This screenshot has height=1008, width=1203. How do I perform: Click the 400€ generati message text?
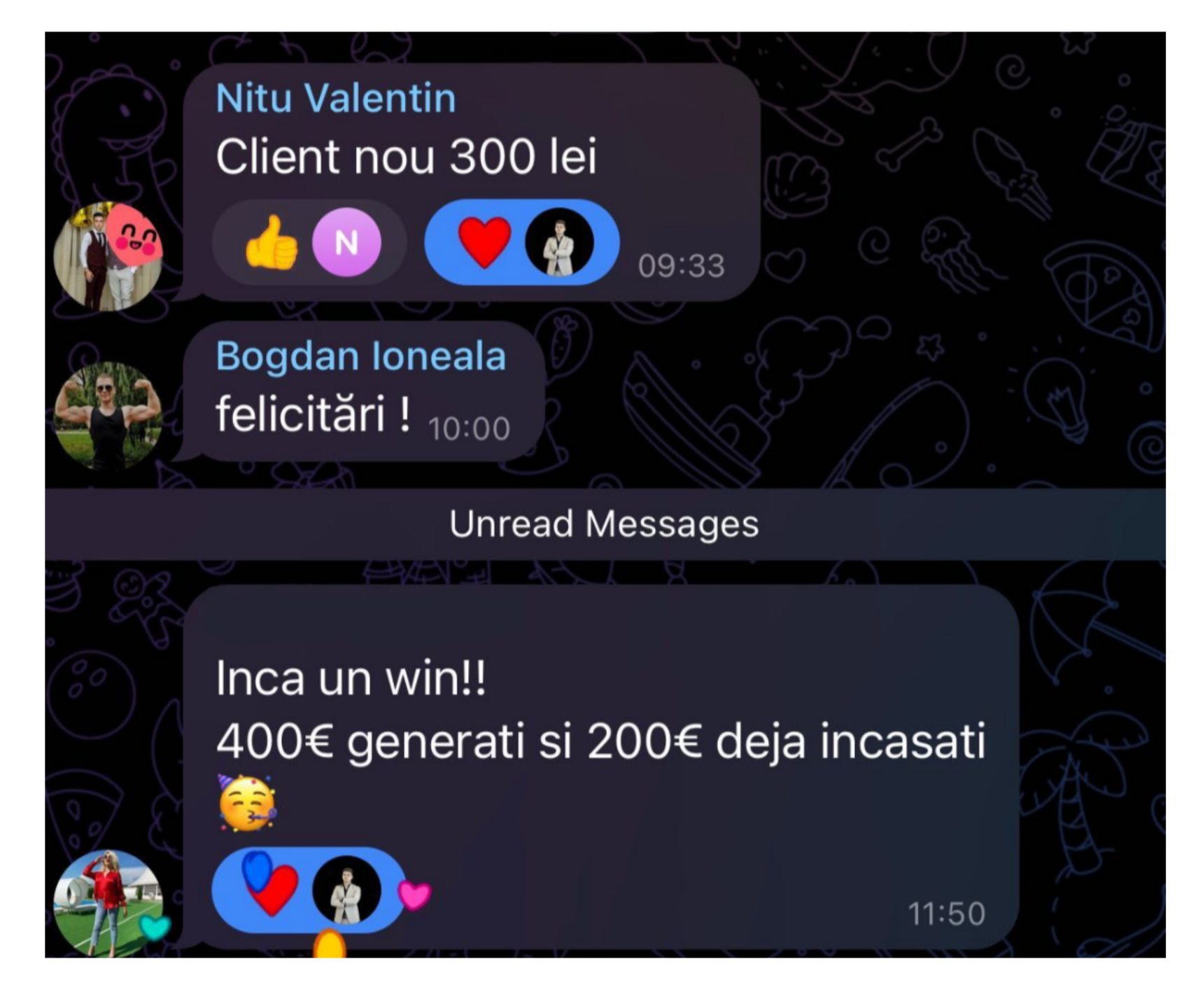point(600,741)
